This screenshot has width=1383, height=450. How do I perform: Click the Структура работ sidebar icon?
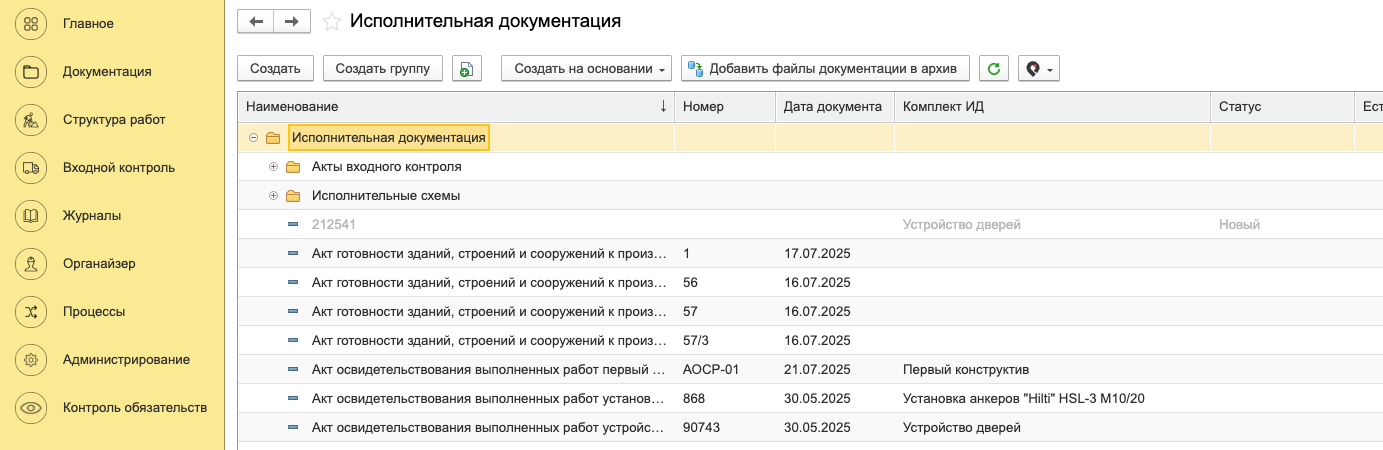pyautogui.click(x=31, y=120)
